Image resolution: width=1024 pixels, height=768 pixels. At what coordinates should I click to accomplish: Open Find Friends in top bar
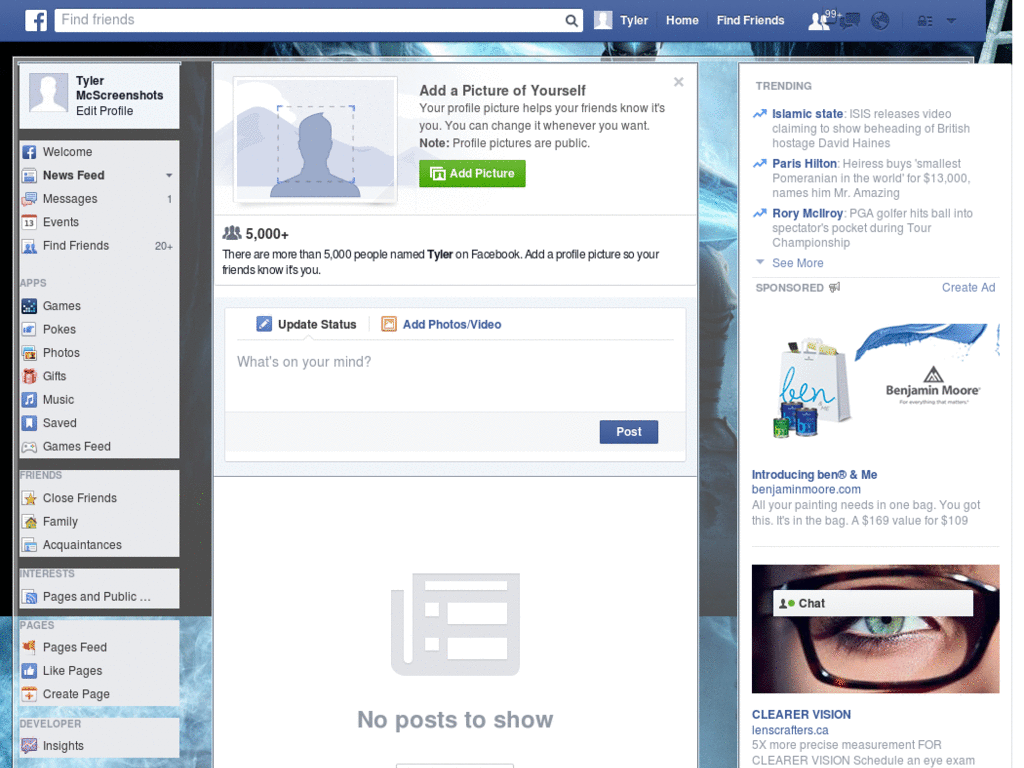750,20
